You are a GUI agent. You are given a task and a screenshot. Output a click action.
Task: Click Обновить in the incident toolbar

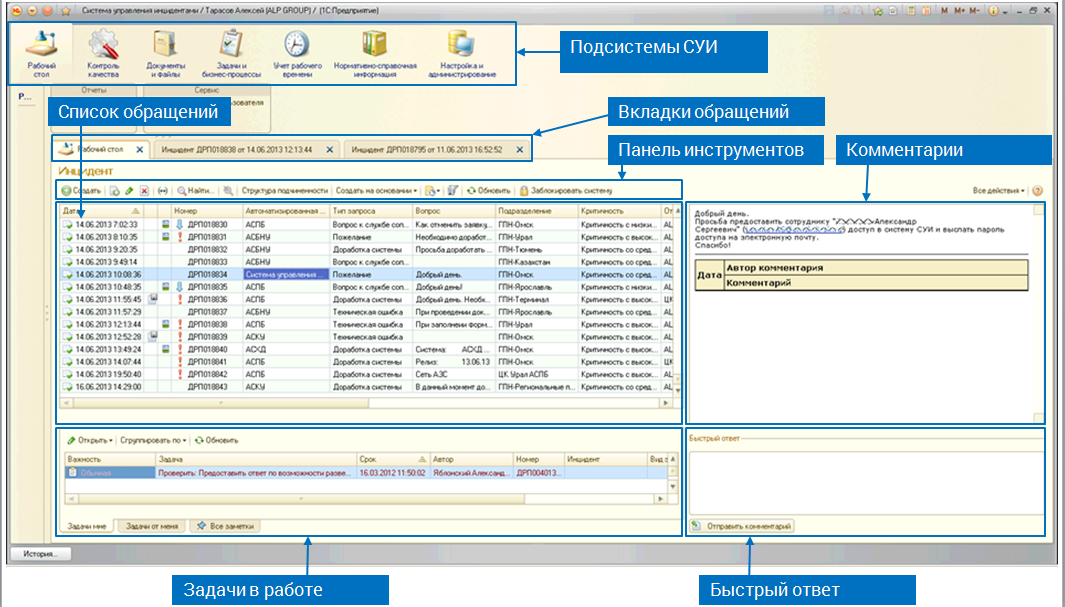pyautogui.click(x=488, y=191)
